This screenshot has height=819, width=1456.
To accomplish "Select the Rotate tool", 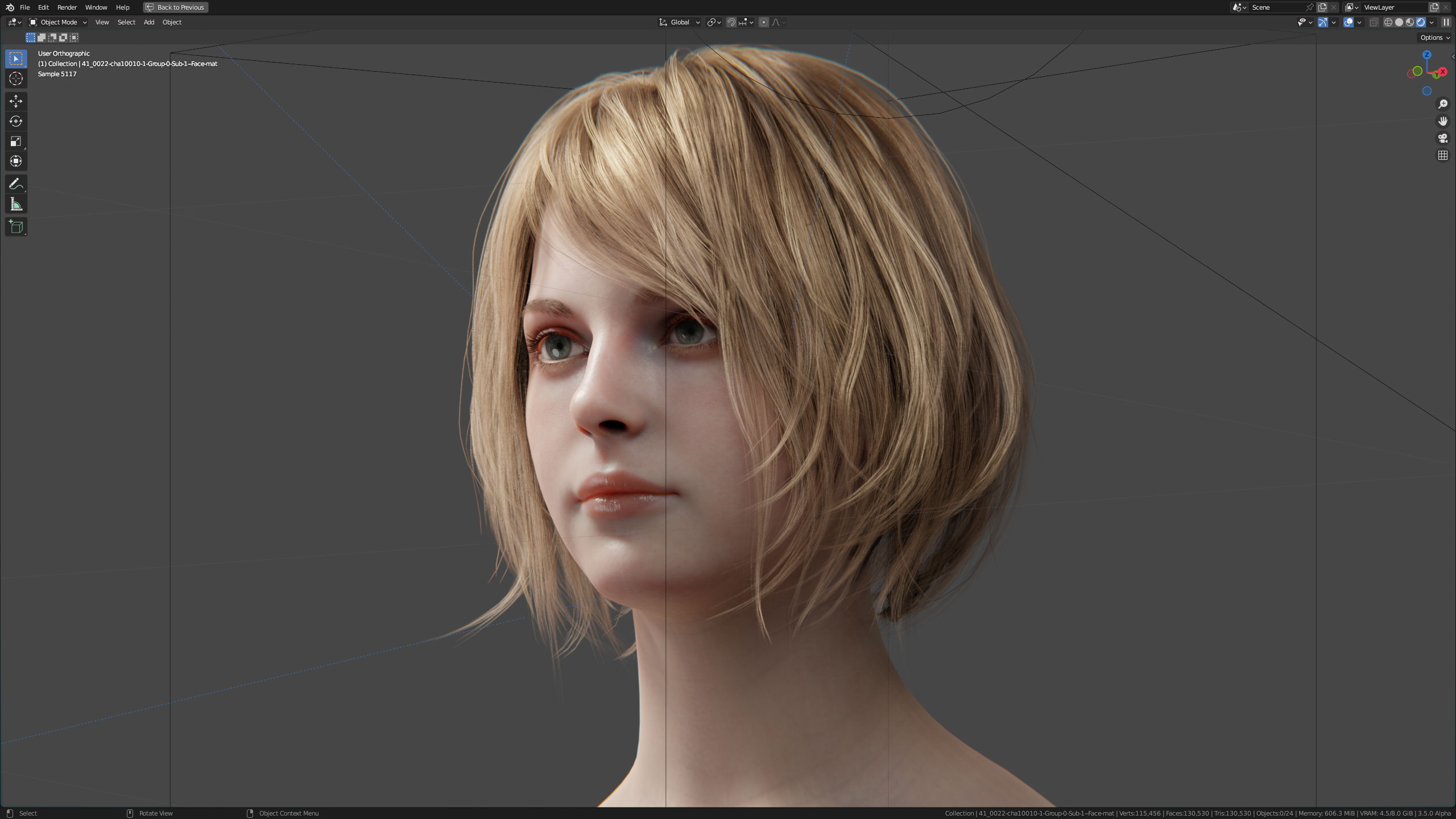I will click(x=16, y=121).
